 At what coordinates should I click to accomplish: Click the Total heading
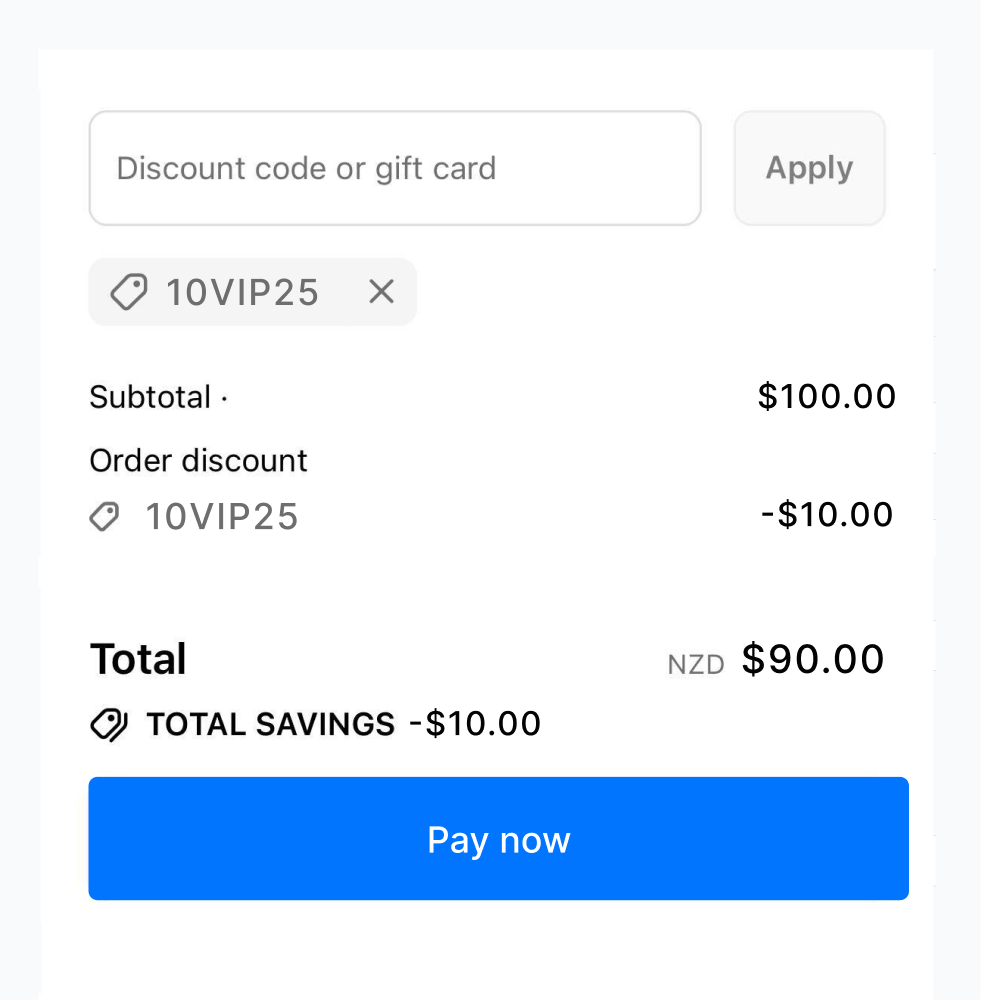138,658
